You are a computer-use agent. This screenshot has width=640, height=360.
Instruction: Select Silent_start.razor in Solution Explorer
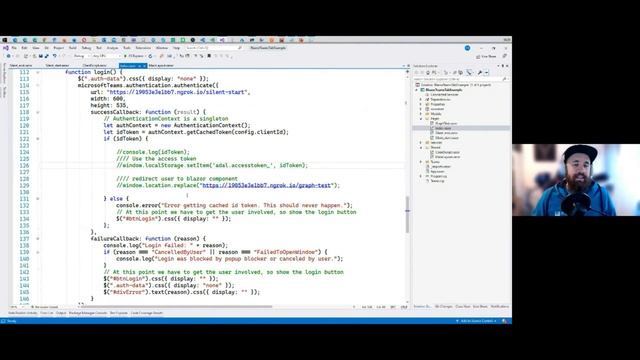447,138
